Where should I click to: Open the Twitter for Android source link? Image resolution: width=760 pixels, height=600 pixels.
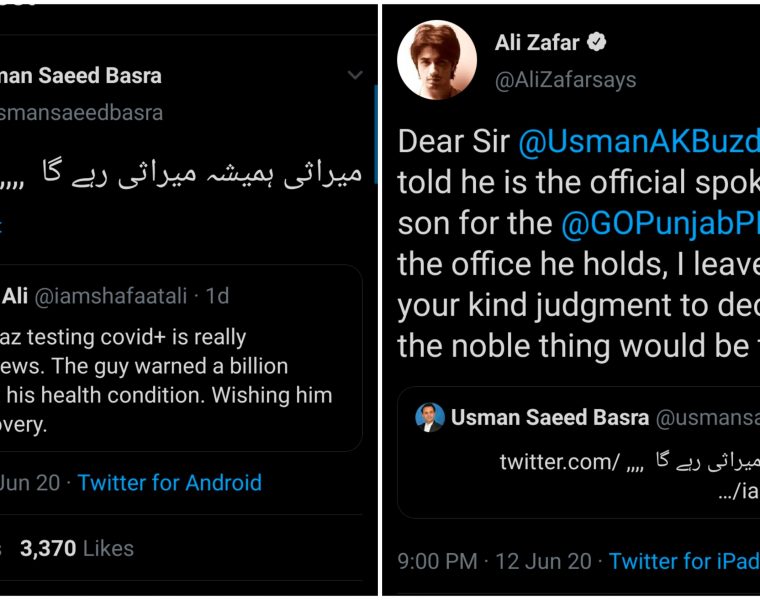point(169,482)
